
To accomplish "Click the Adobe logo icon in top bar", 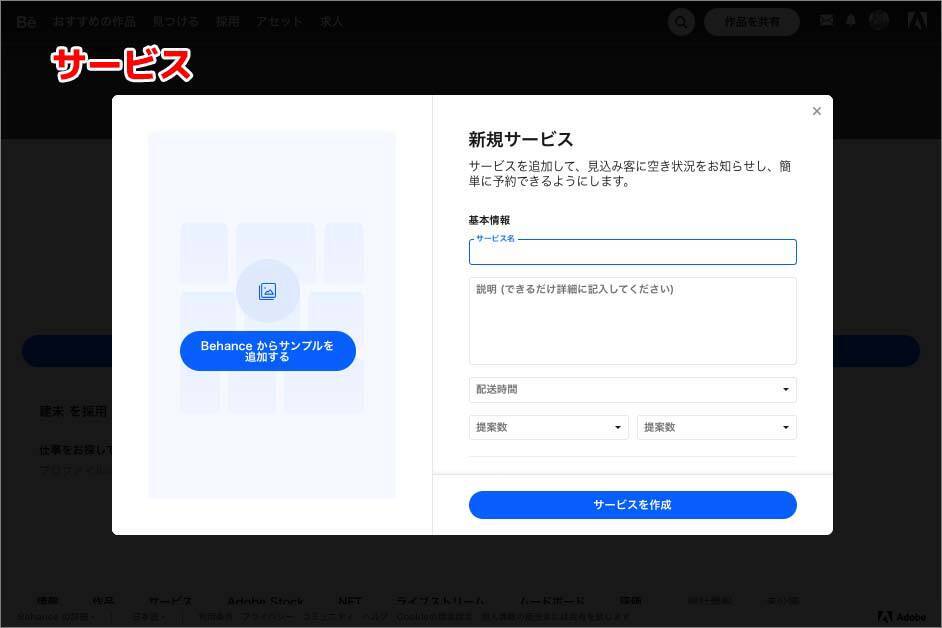I will tap(917, 21).
